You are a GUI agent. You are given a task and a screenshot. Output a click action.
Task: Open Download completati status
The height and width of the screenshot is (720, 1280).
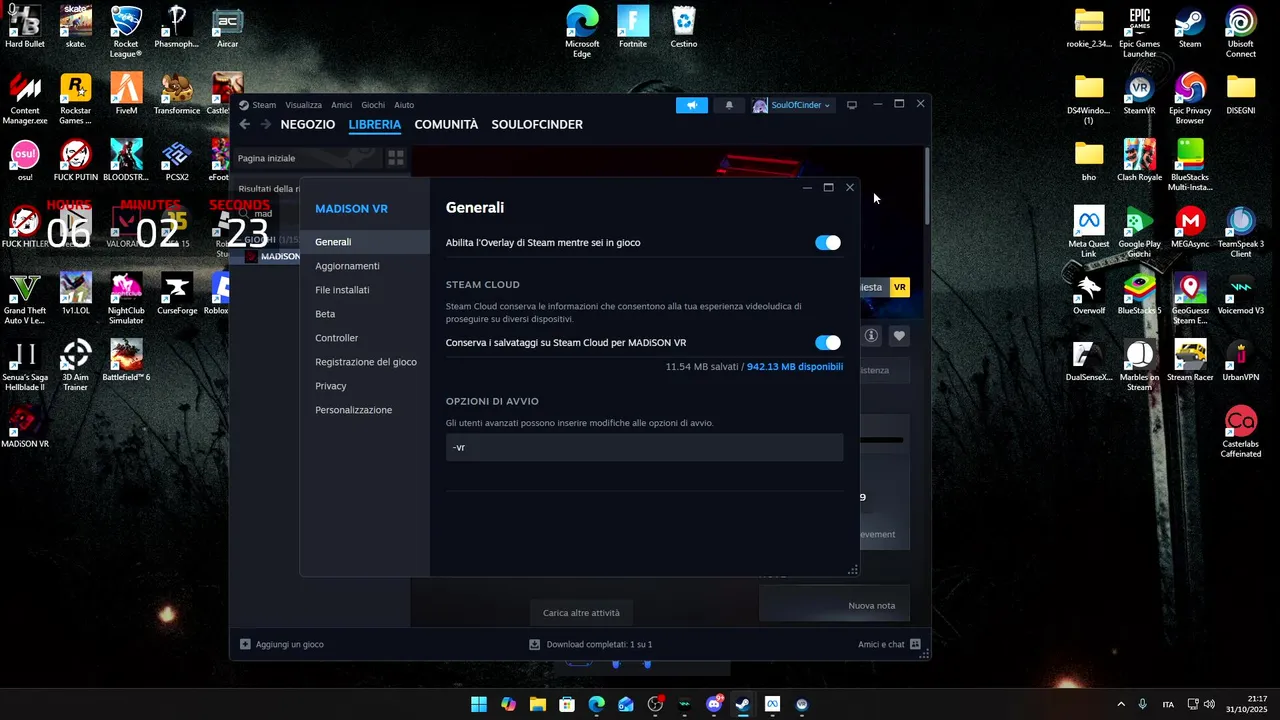[x=599, y=644]
